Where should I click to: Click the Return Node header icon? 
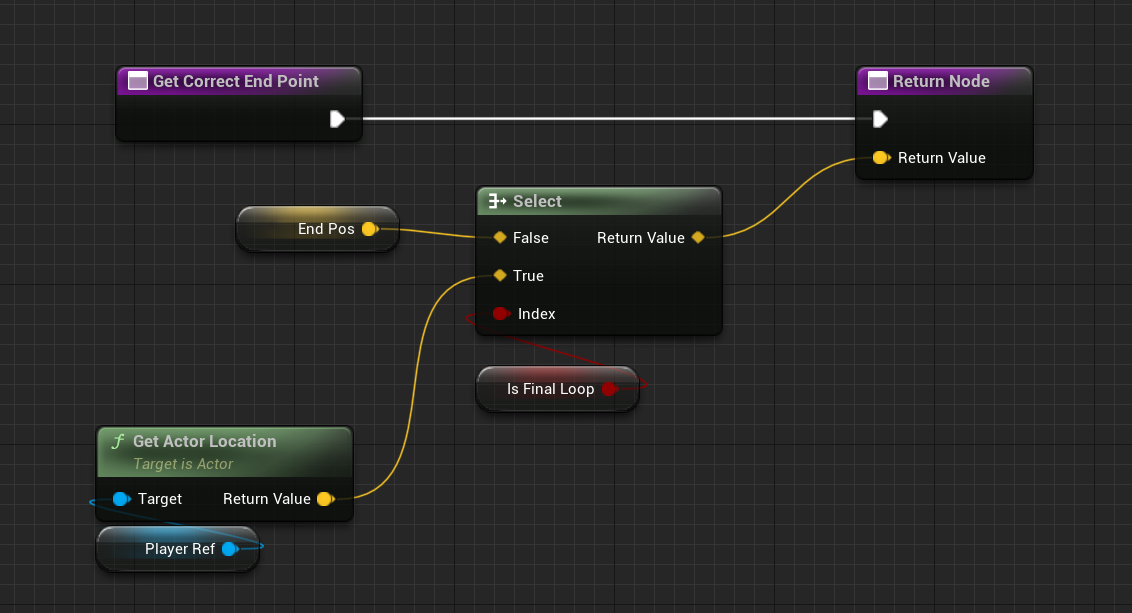877,81
